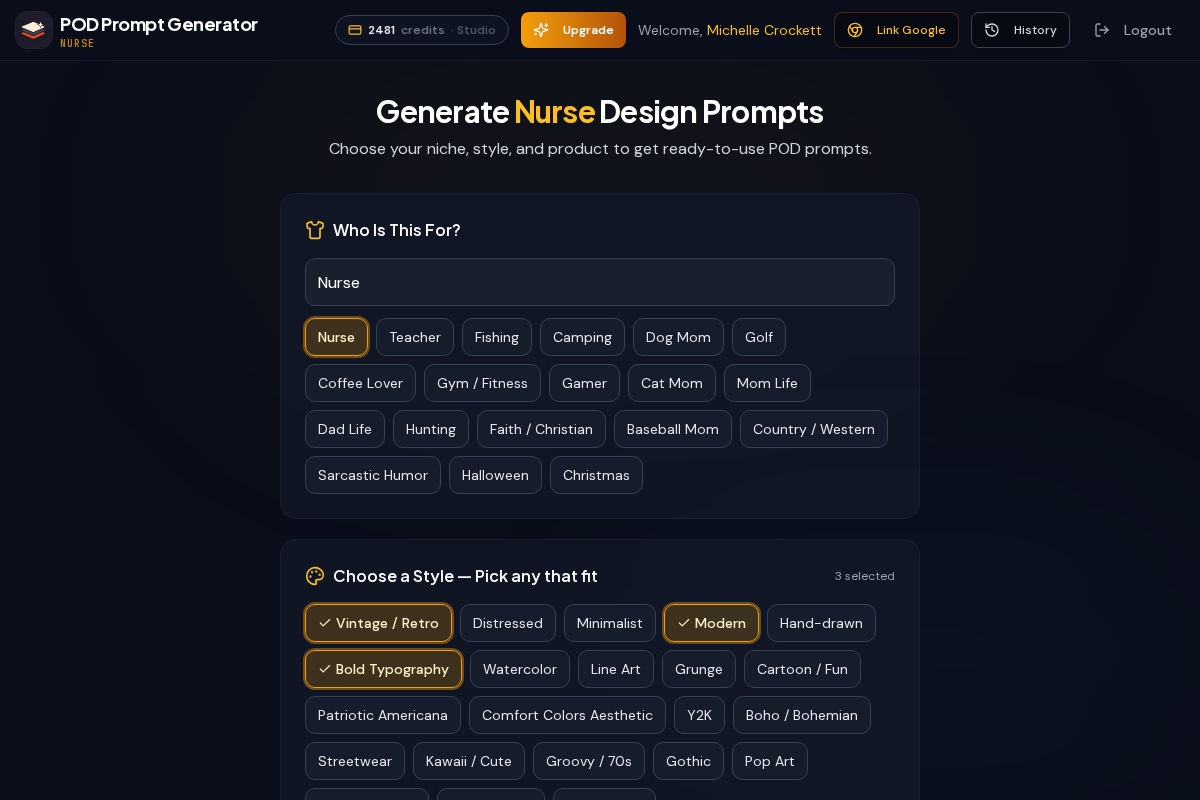This screenshot has height=800, width=1200.
Task: Enable the Cartoon / Fun style
Action: coord(802,669)
